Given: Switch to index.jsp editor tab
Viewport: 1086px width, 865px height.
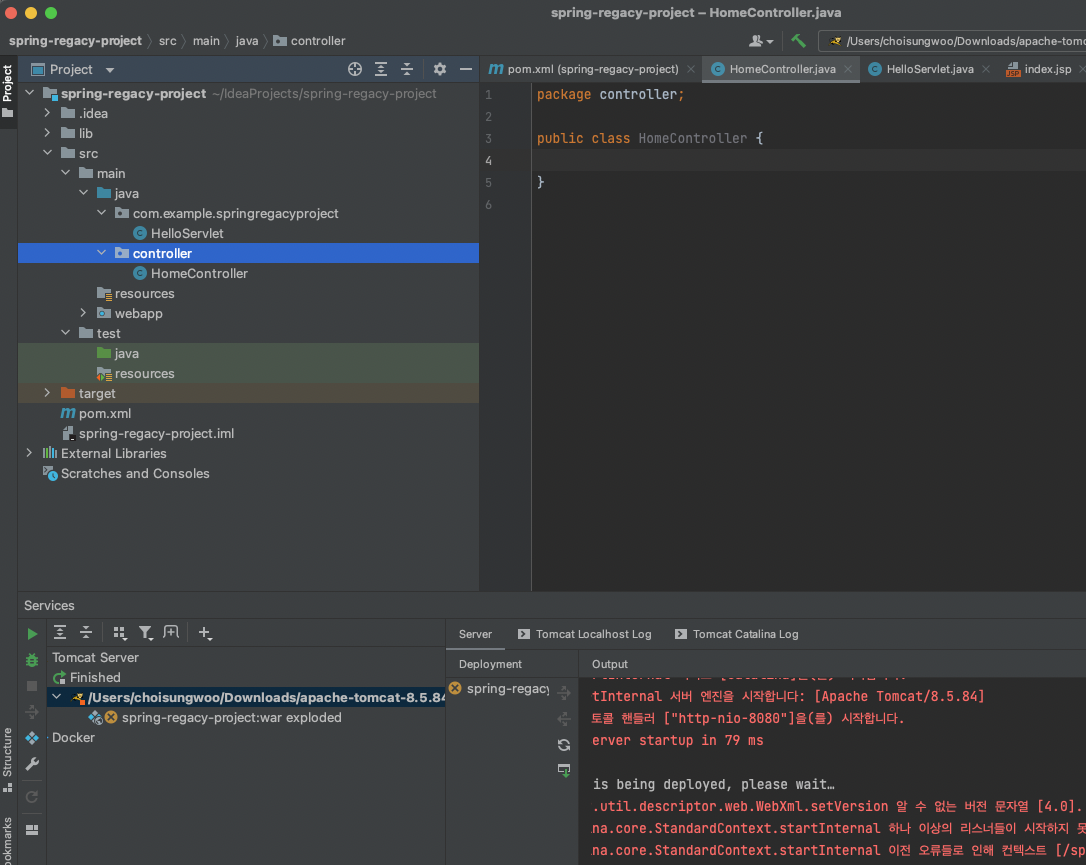Looking at the screenshot, I should (1047, 69).
